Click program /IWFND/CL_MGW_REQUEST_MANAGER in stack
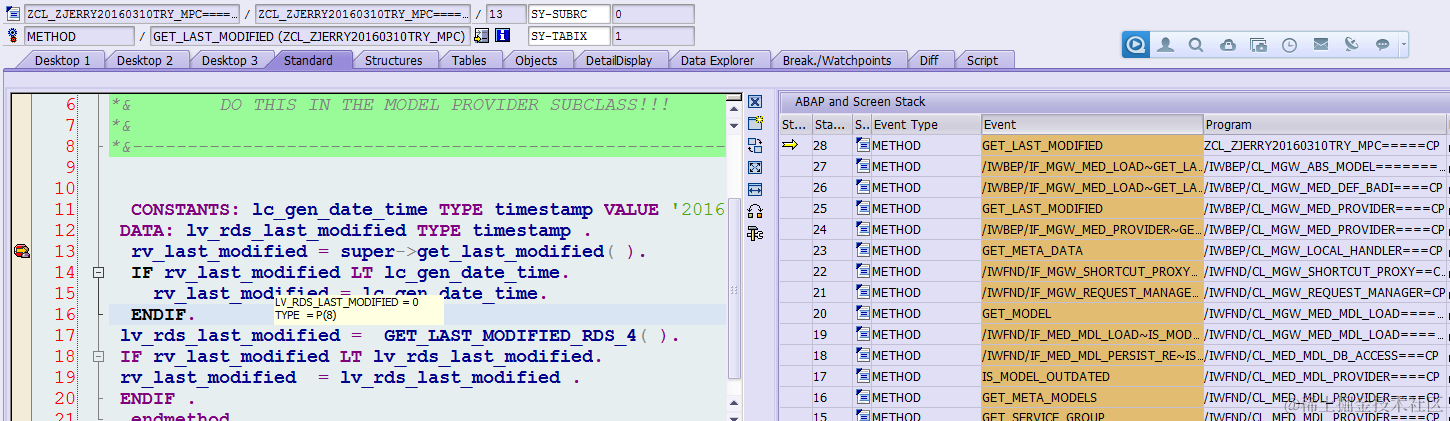1450x421 pixels. [x=1325, y=292]
